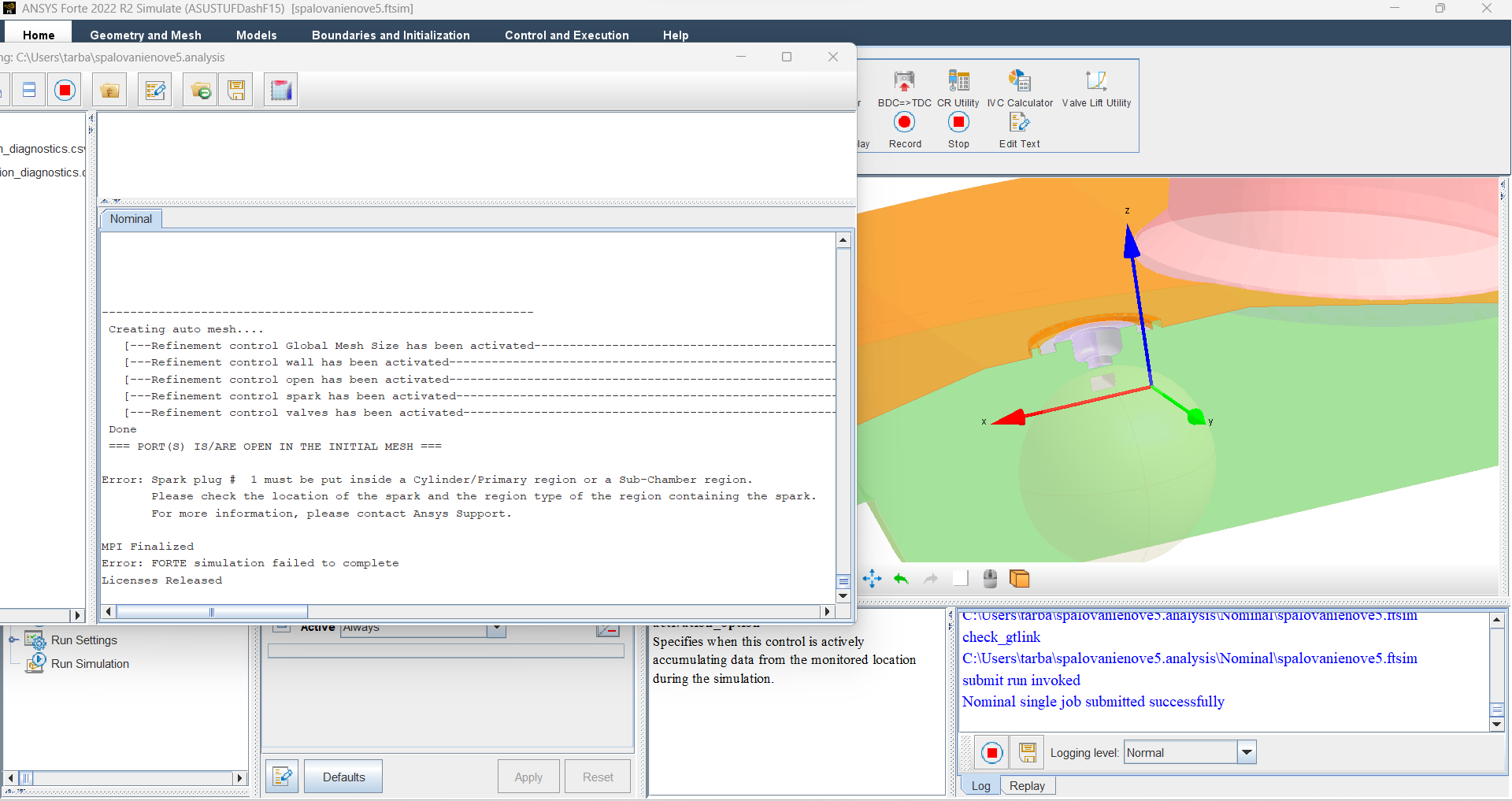Click the save log icon in Log panel
The image size is (1512, 801).
[1028, 753]
